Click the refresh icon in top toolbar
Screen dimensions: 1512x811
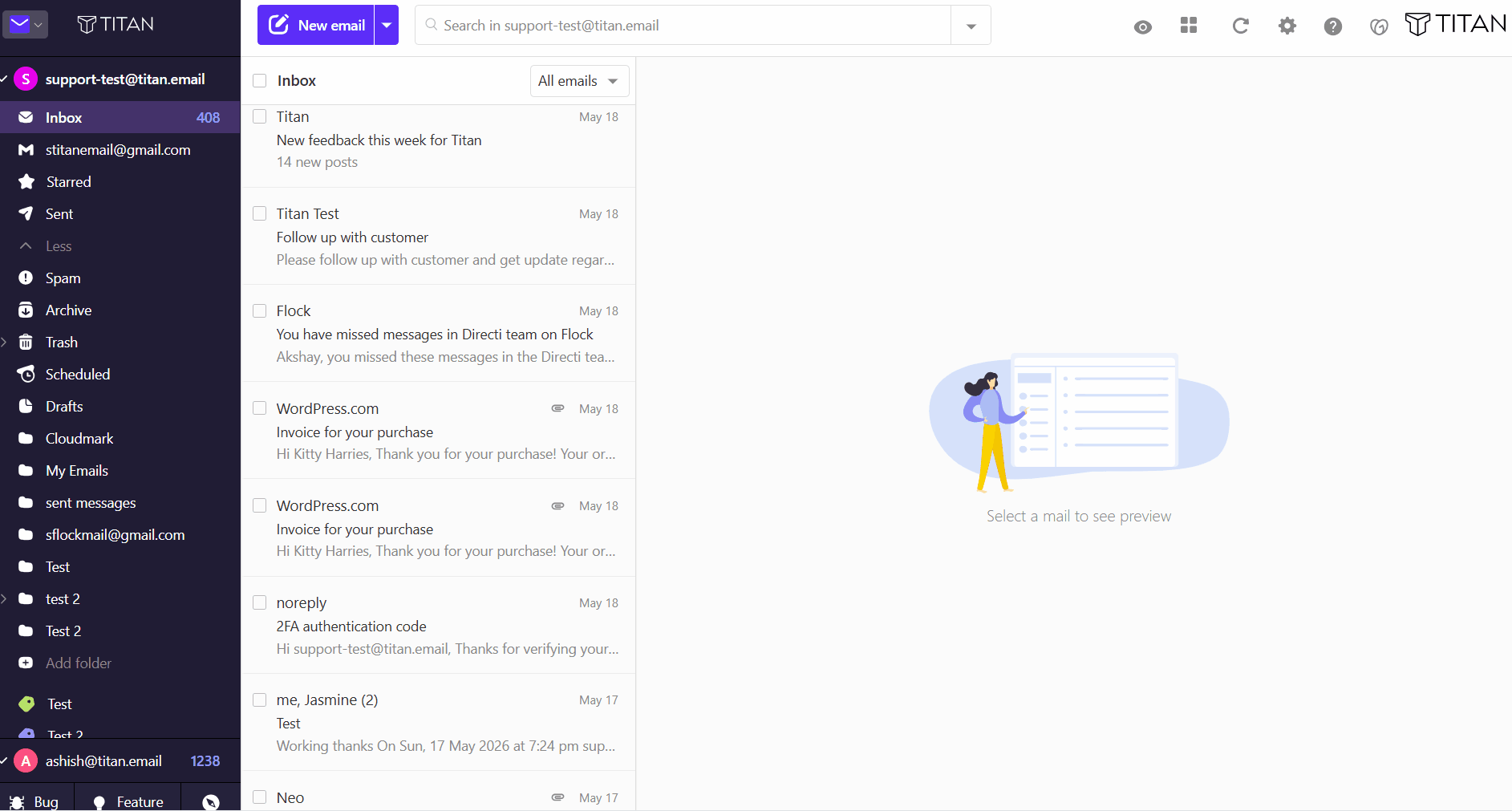[1240, 26]
